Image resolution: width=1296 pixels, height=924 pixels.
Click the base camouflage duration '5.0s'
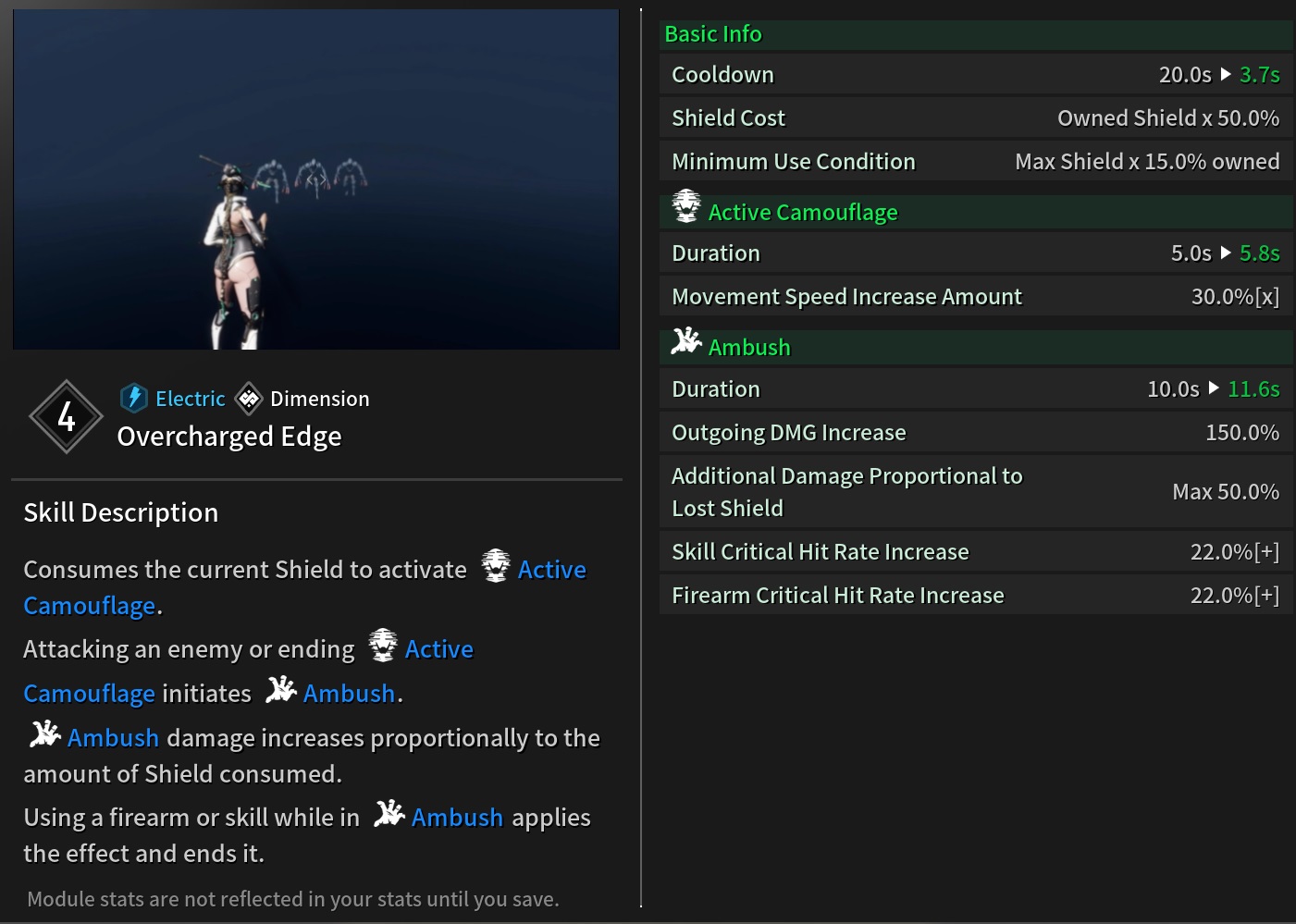pyautogui.click(x=1191, y=253)
